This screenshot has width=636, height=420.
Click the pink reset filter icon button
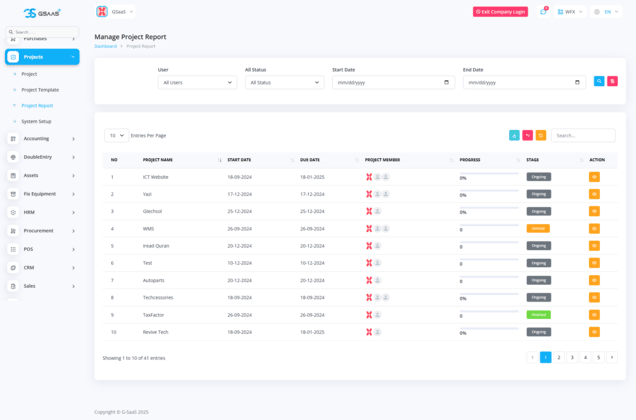tap(613, 81)
